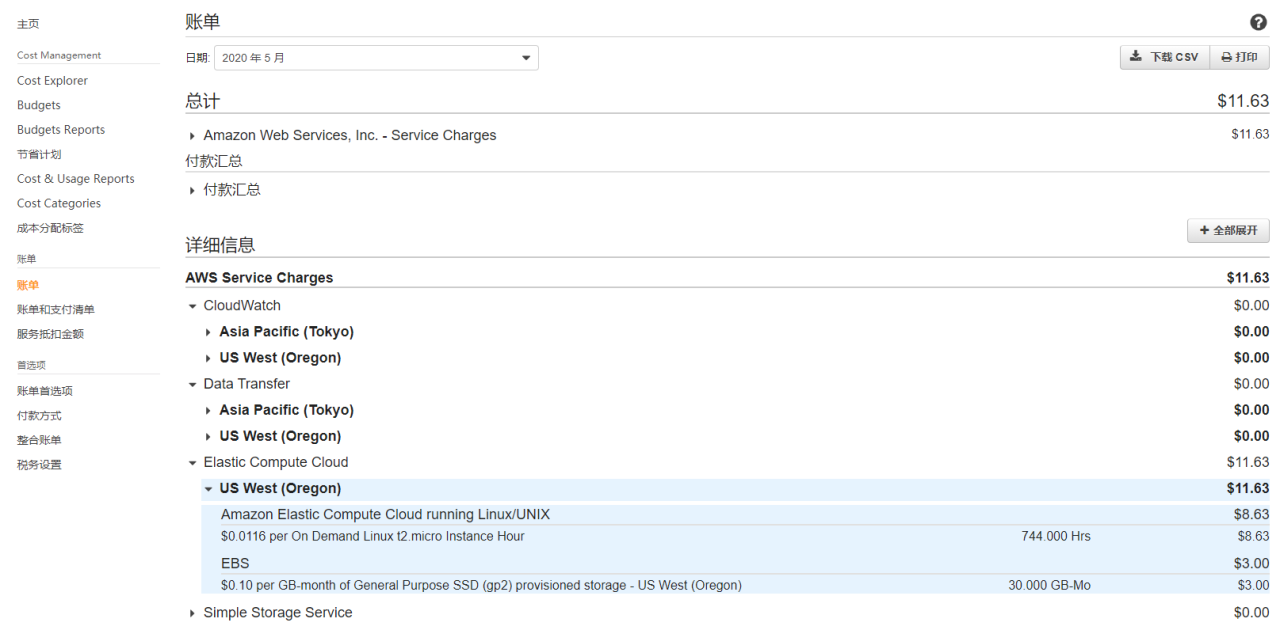The height and width of the screenshot is (630, 1280).
Task: Open the orange highlighted 账单 sidebar link
Action: tap(28, 285)
